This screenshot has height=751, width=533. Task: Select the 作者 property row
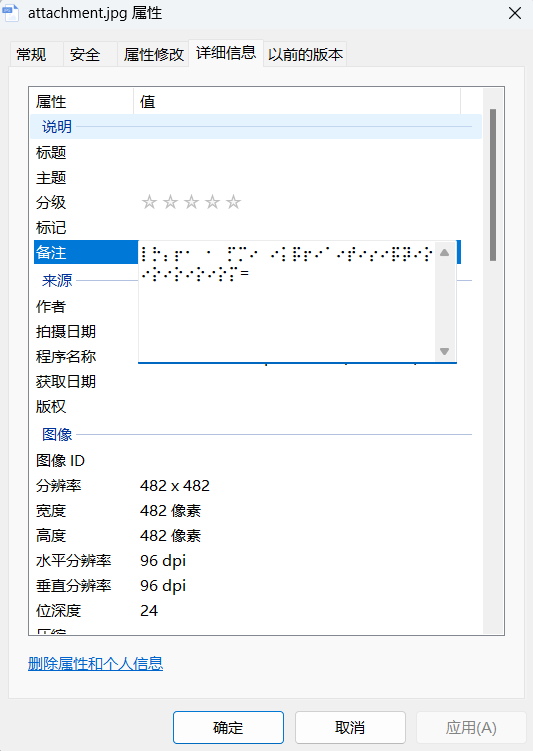51,307
